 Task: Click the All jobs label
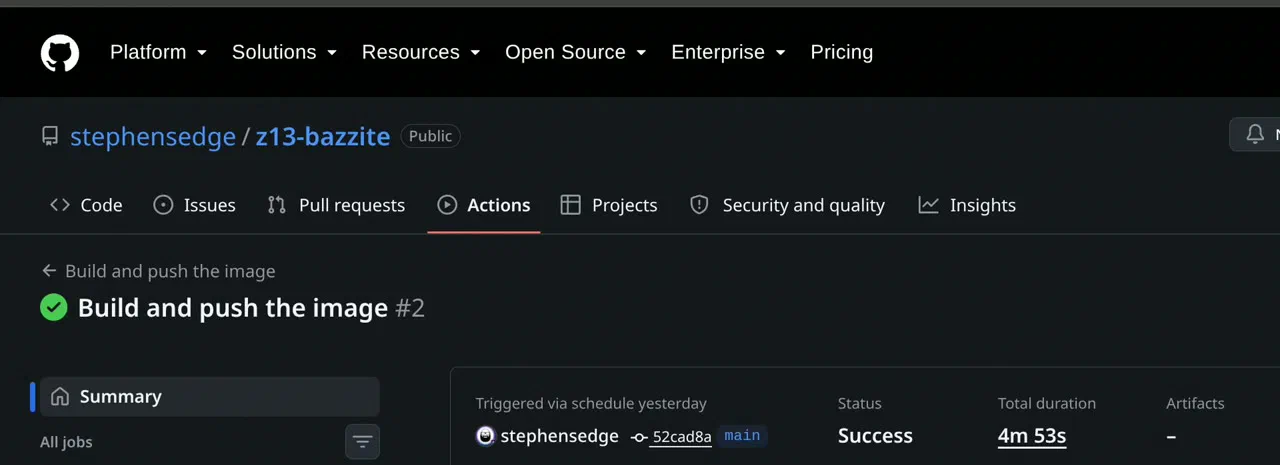[x=66, y=442]
